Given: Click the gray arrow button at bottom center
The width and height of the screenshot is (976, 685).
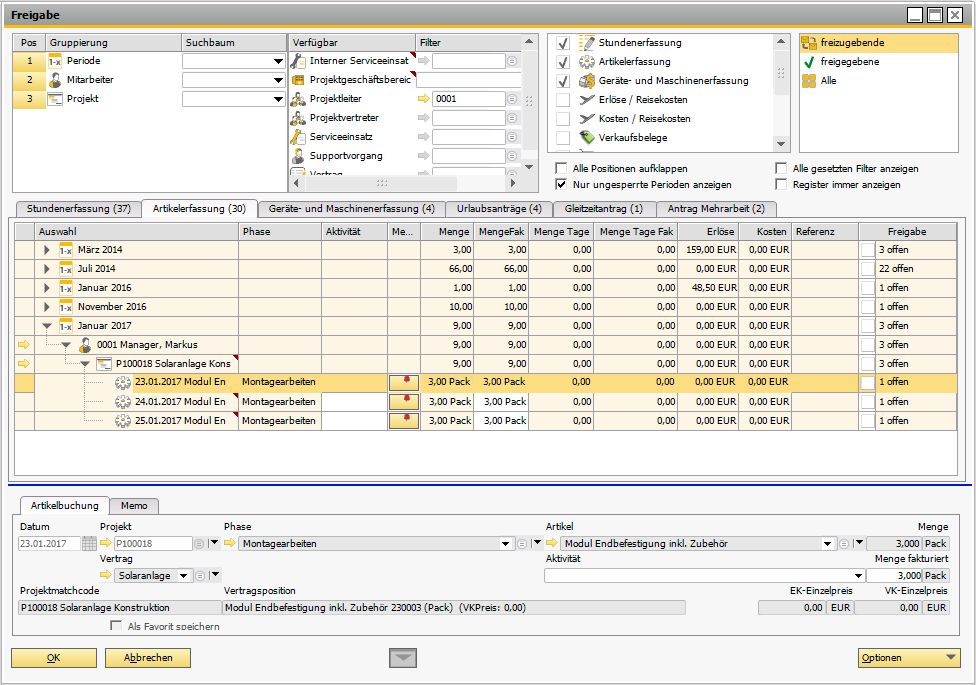Looking at the screenshot, I should point(403,657).
